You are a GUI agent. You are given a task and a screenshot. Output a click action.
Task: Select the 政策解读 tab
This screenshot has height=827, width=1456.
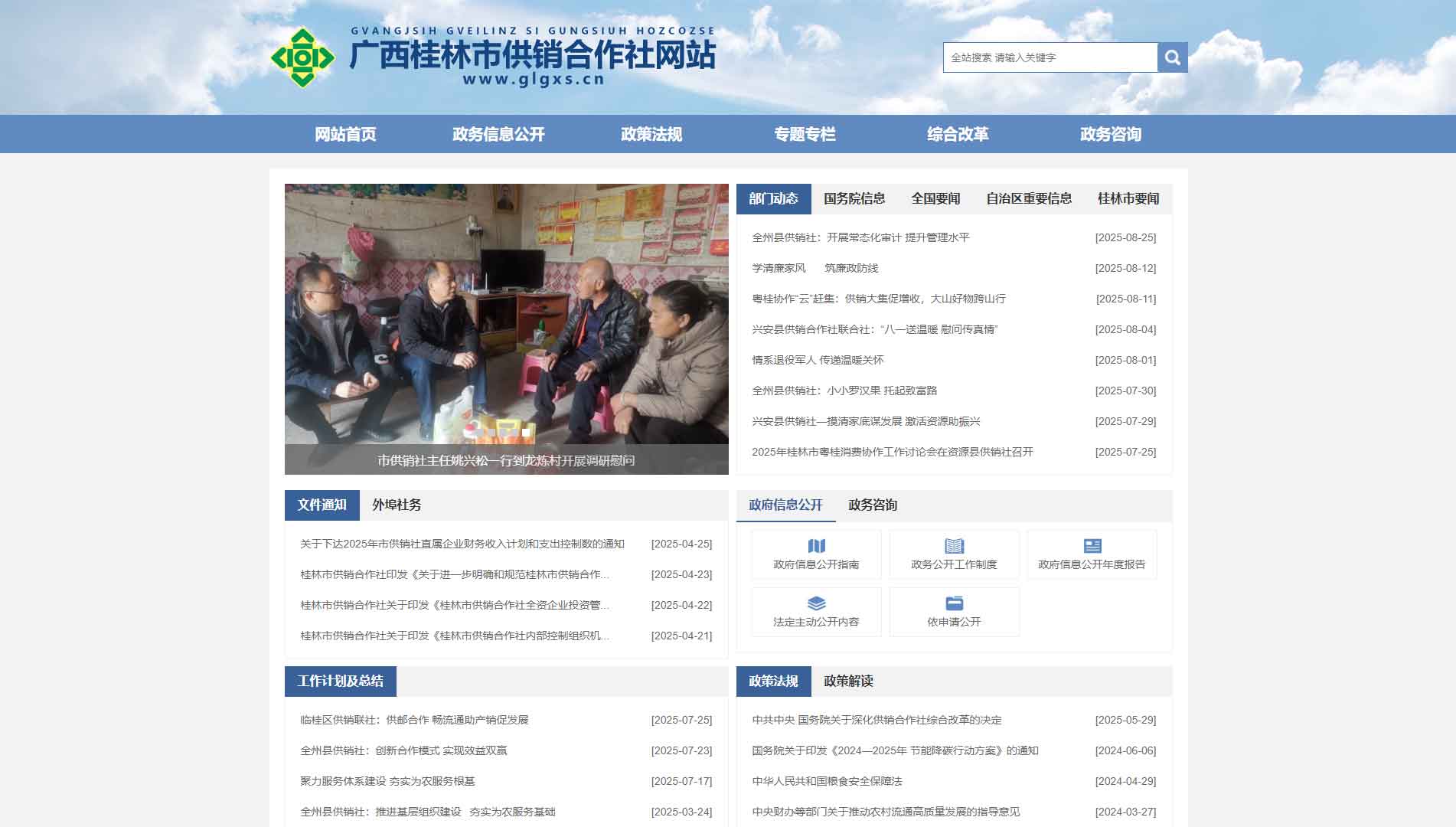point(848,682)
